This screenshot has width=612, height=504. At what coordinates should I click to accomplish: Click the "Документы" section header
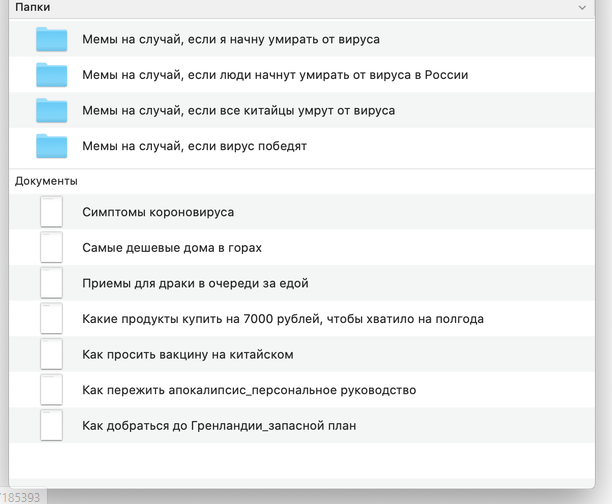(46, 181)
